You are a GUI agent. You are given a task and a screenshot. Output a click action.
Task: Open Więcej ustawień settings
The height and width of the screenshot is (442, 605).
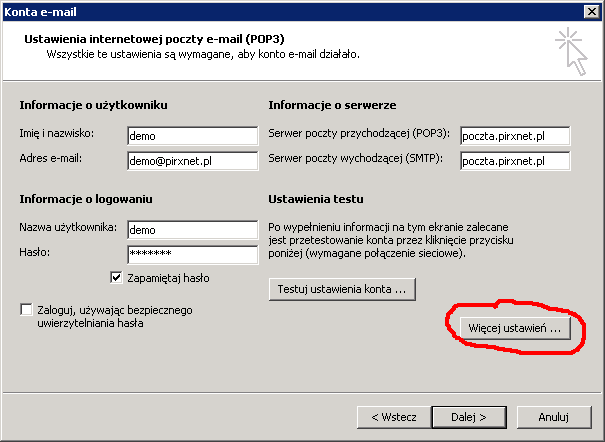click(x=518, y=328)
